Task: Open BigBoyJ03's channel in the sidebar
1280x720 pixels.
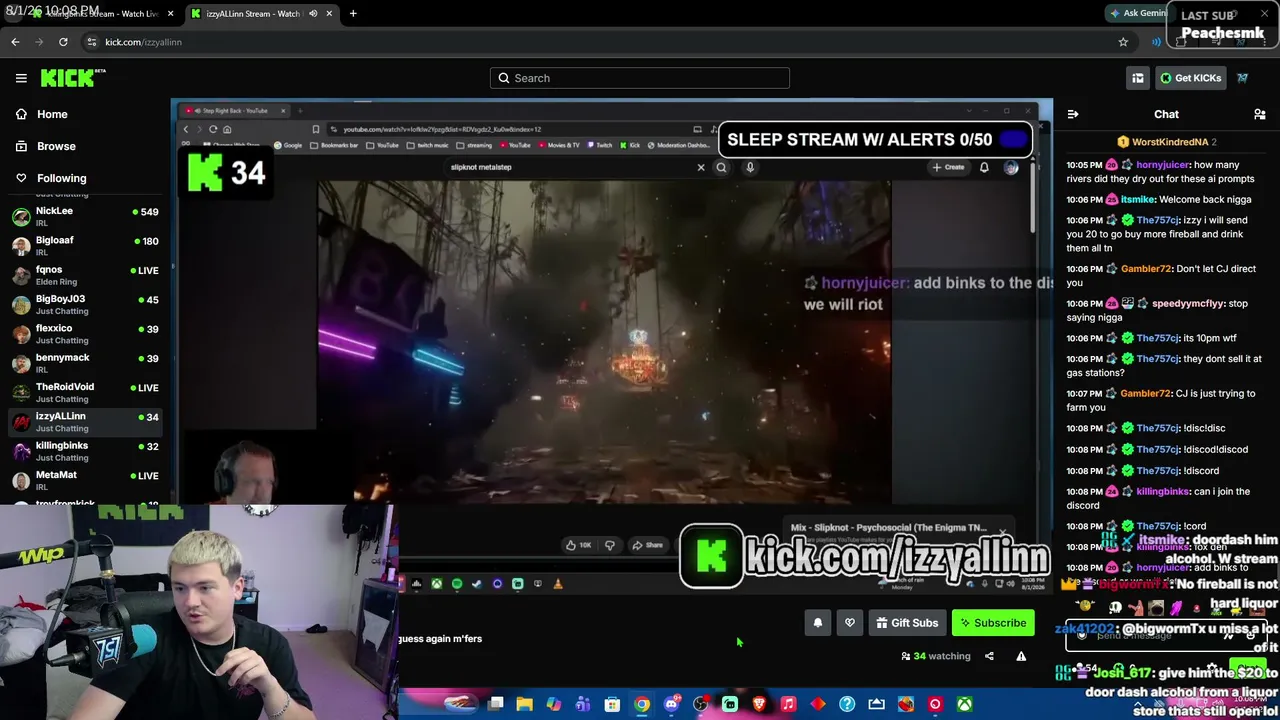Action: tap(85, 304)
